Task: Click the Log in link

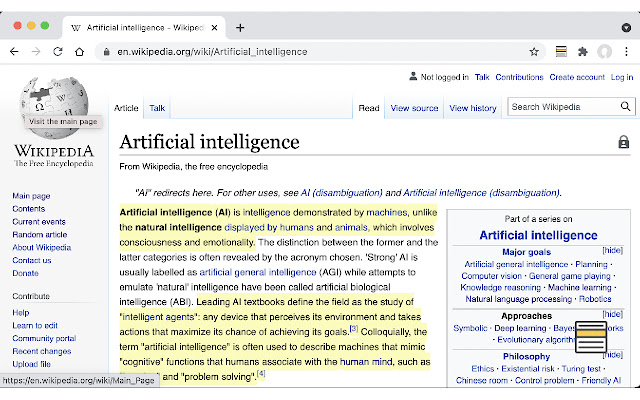Action: (622, 77)
